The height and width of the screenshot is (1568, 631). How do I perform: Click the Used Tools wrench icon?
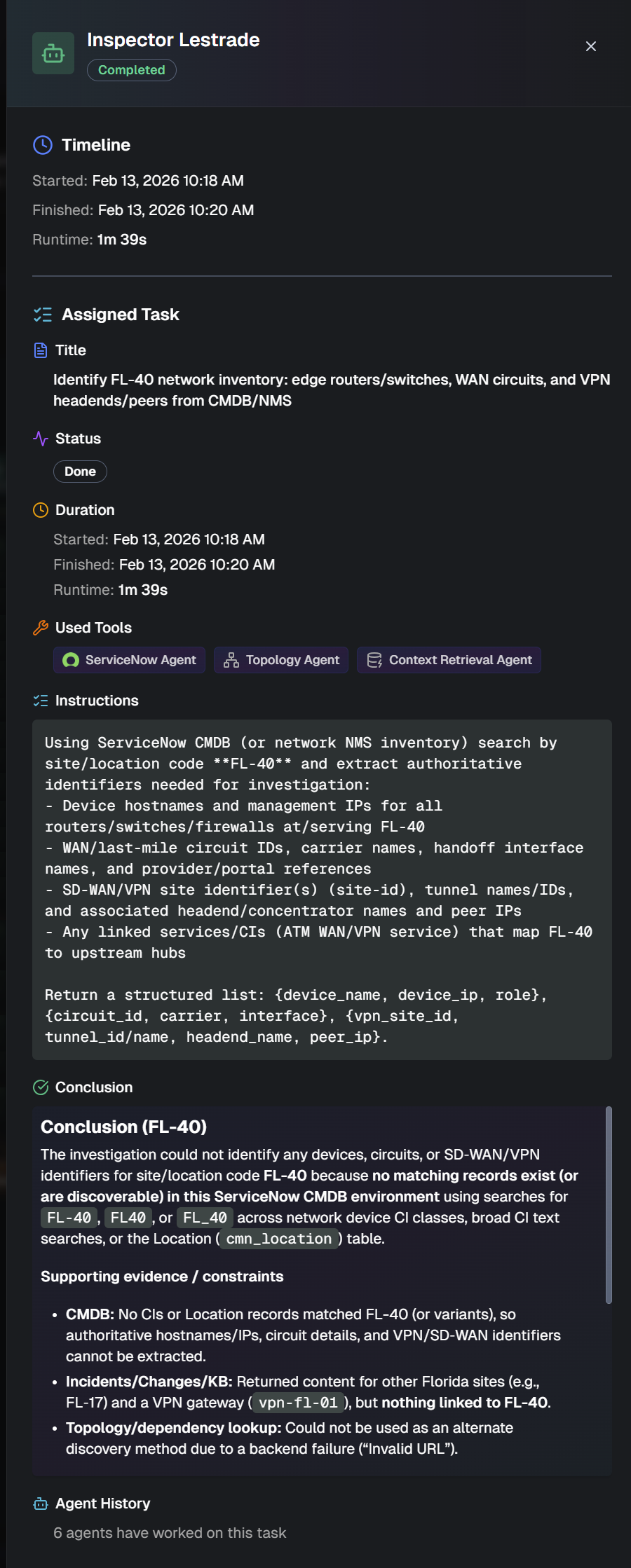[41, 628]
